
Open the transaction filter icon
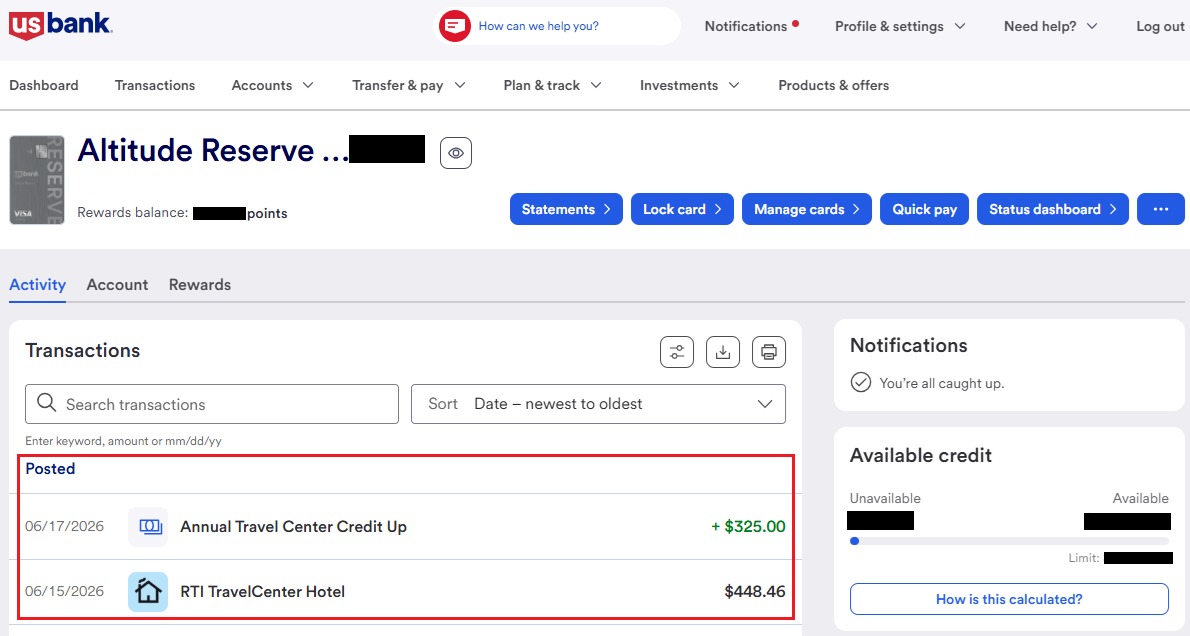[677, 352]
